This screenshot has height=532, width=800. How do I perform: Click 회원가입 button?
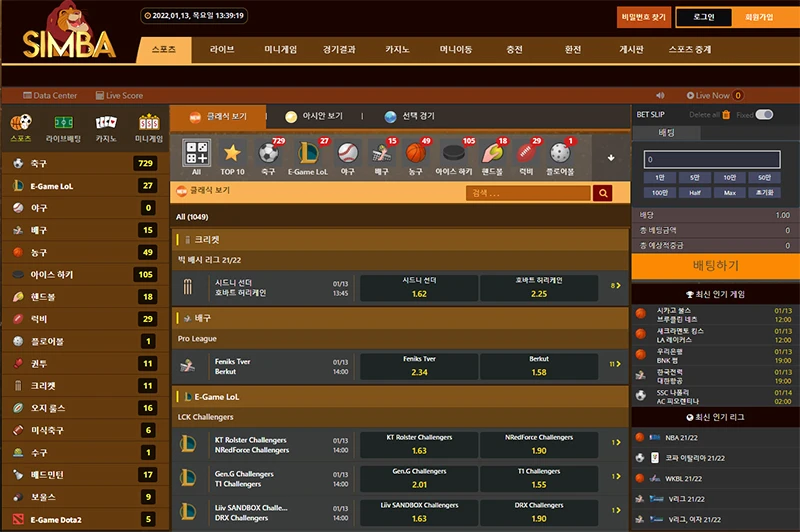coord(759,17)
